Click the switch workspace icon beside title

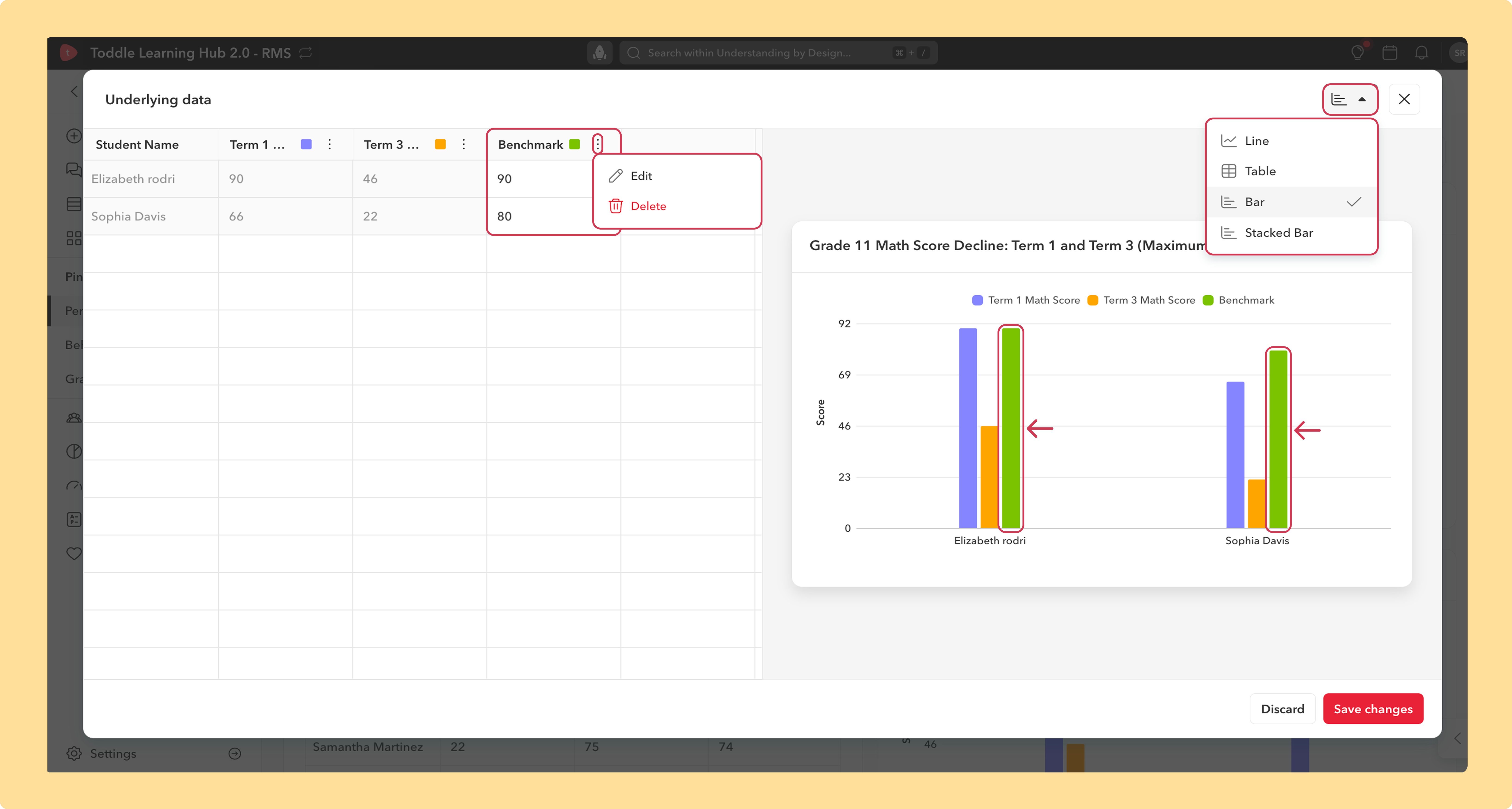[305, 53]
